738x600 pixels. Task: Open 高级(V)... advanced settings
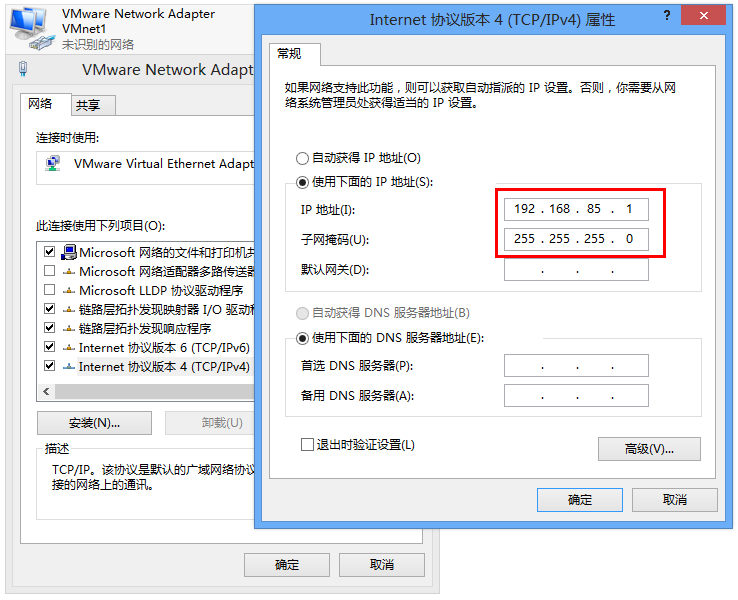tap(649, 449)
